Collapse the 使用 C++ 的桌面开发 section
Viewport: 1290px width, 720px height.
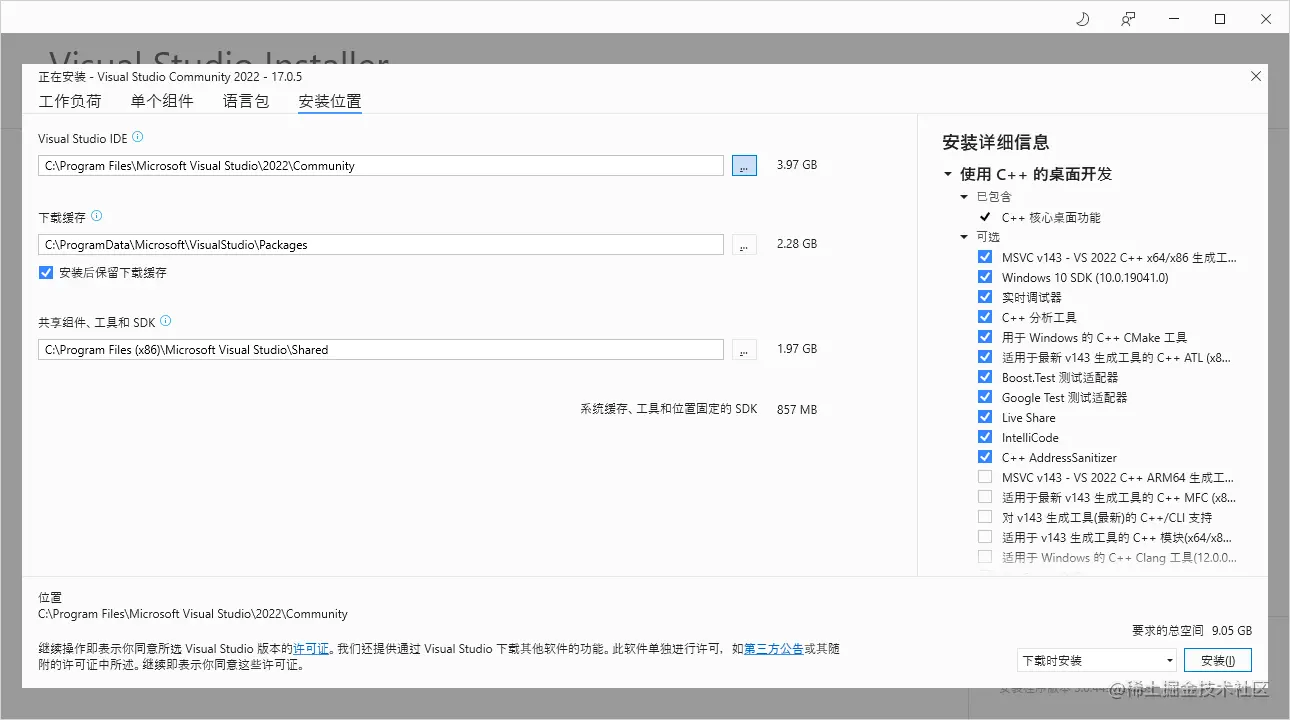point(948,174)
